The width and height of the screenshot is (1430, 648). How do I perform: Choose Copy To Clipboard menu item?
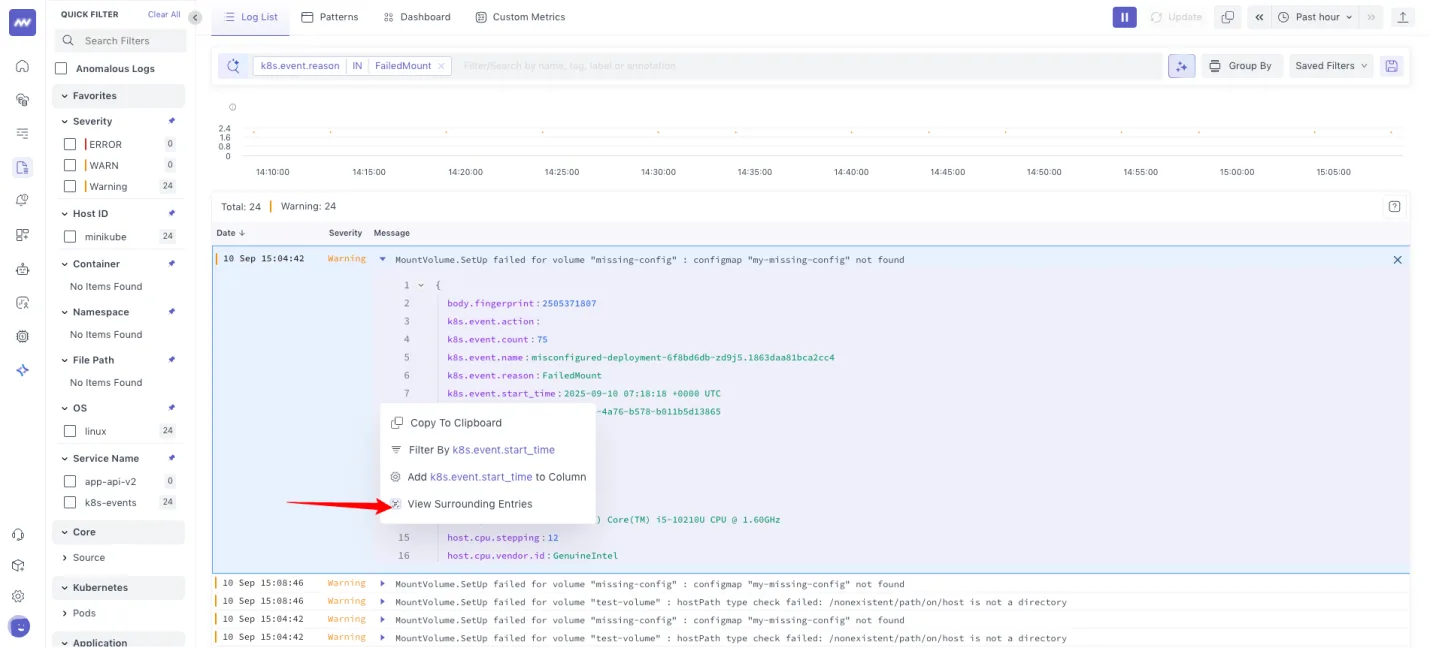click(488, 423)
